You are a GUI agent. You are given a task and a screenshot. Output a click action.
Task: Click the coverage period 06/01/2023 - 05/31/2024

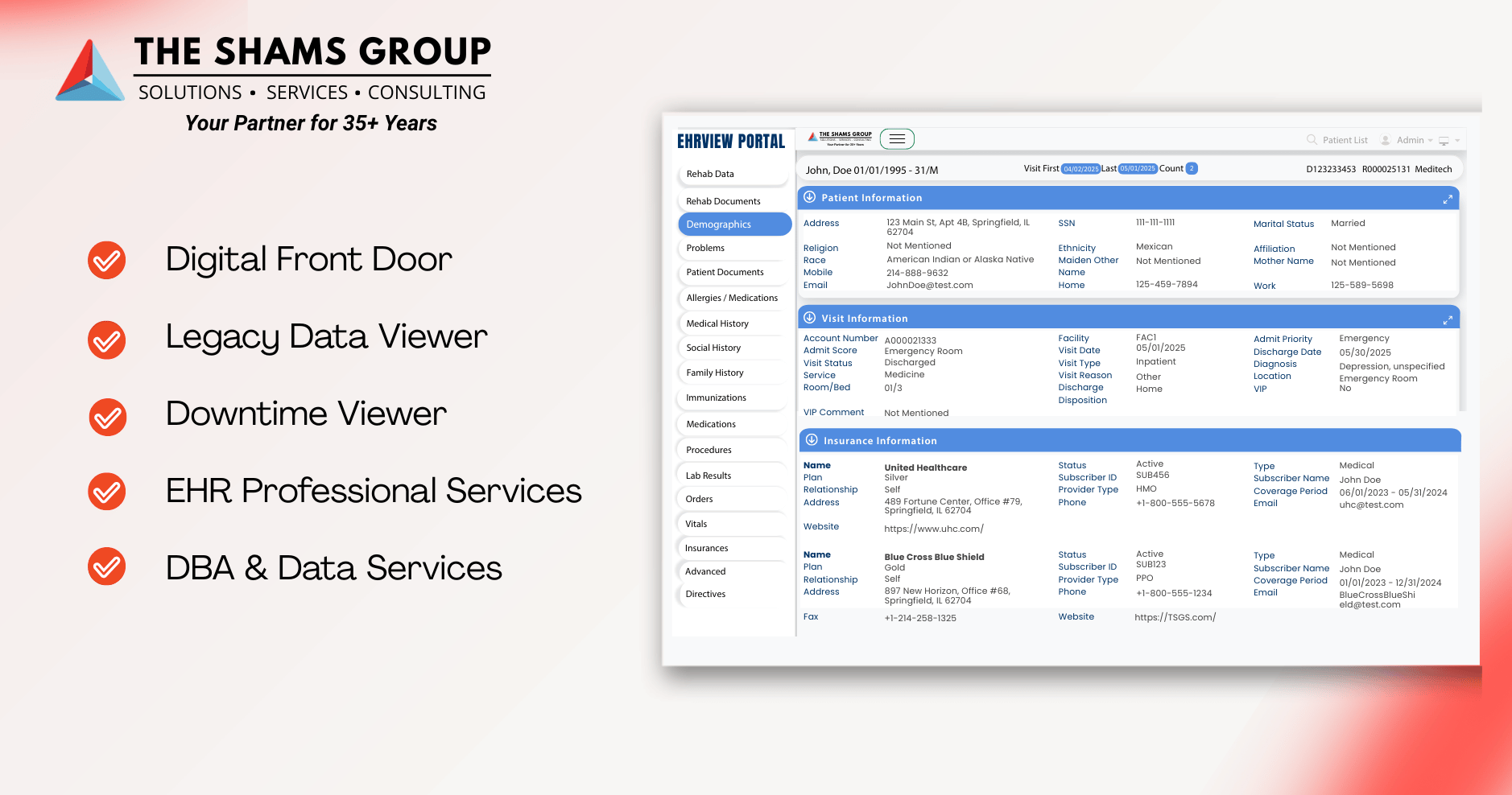1393,492
